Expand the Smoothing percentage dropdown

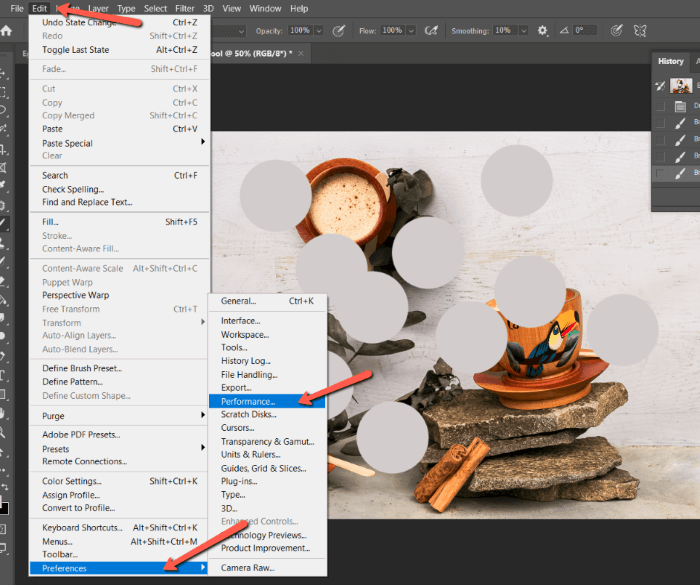coord(526,31)
